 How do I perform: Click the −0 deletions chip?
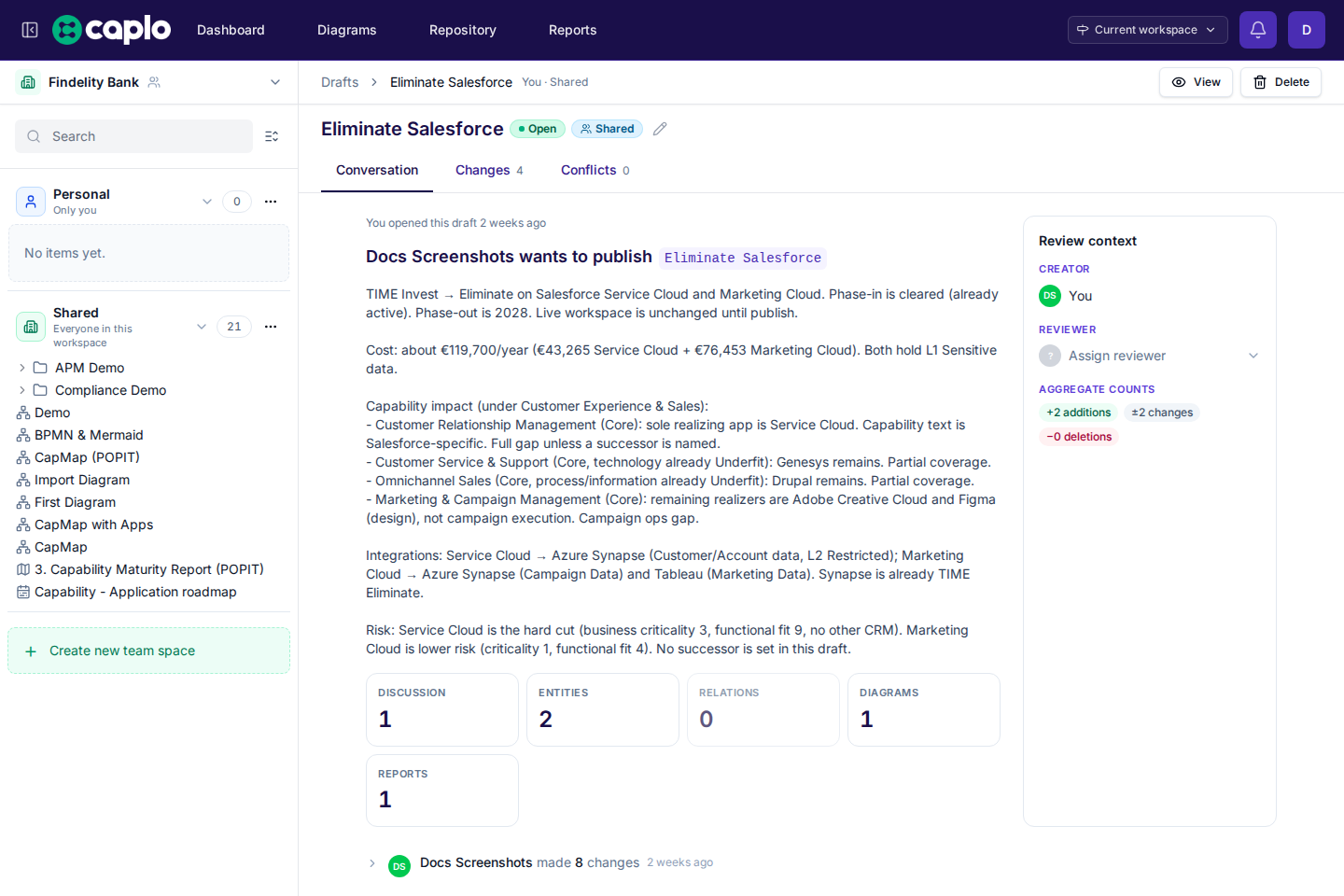tap(1079, 437)
